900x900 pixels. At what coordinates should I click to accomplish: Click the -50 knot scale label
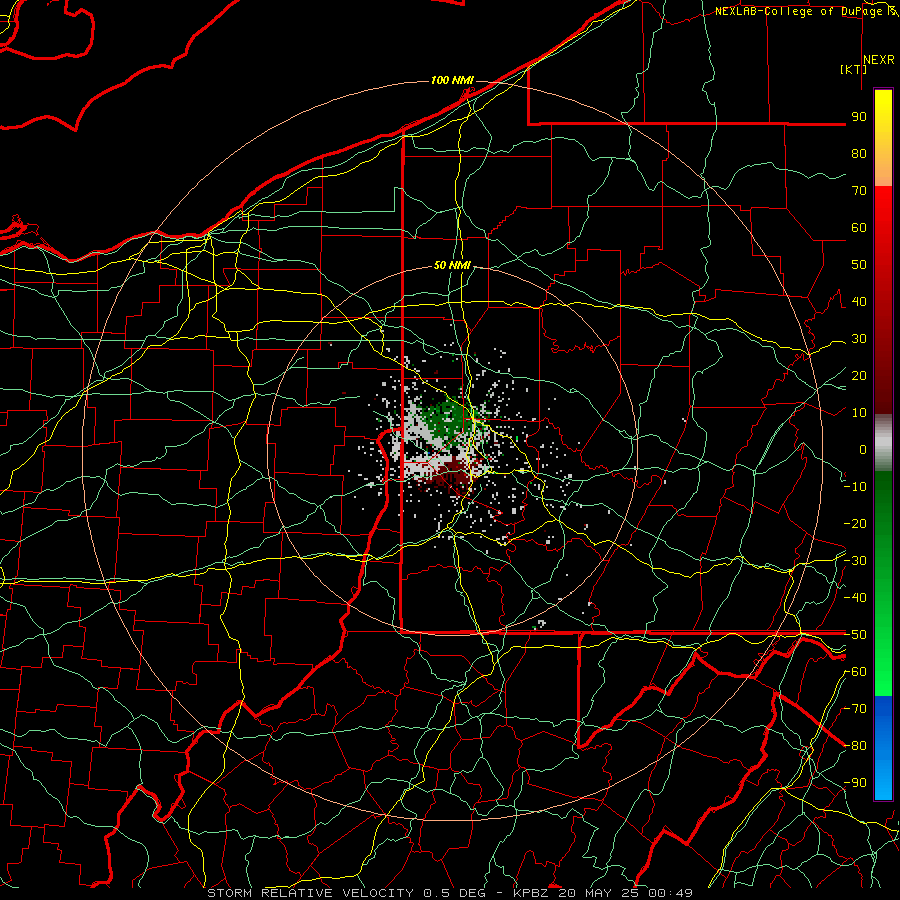pyautogui.click(x=855, y=635)
